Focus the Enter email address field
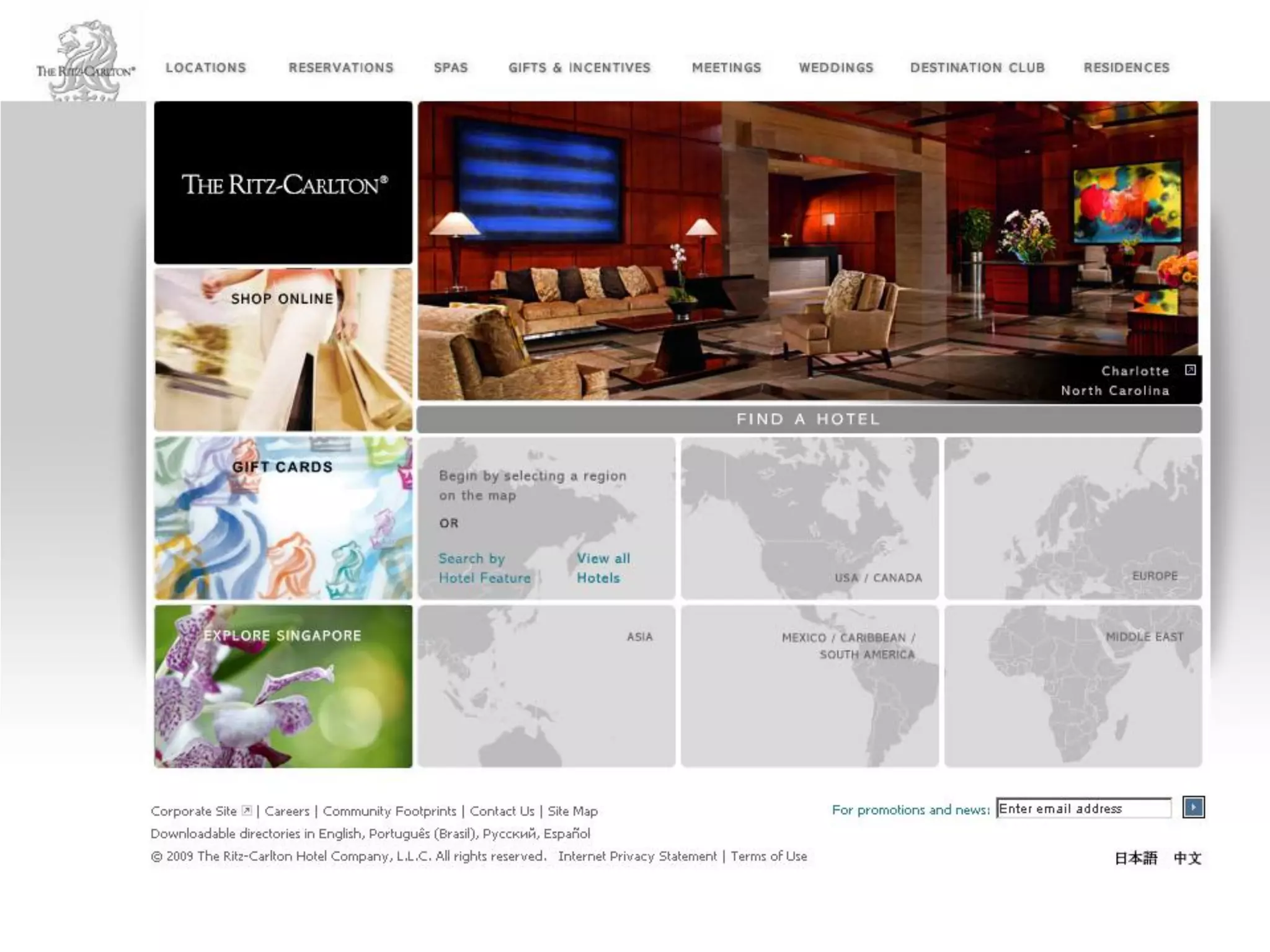 click(x=1083, y=808)
